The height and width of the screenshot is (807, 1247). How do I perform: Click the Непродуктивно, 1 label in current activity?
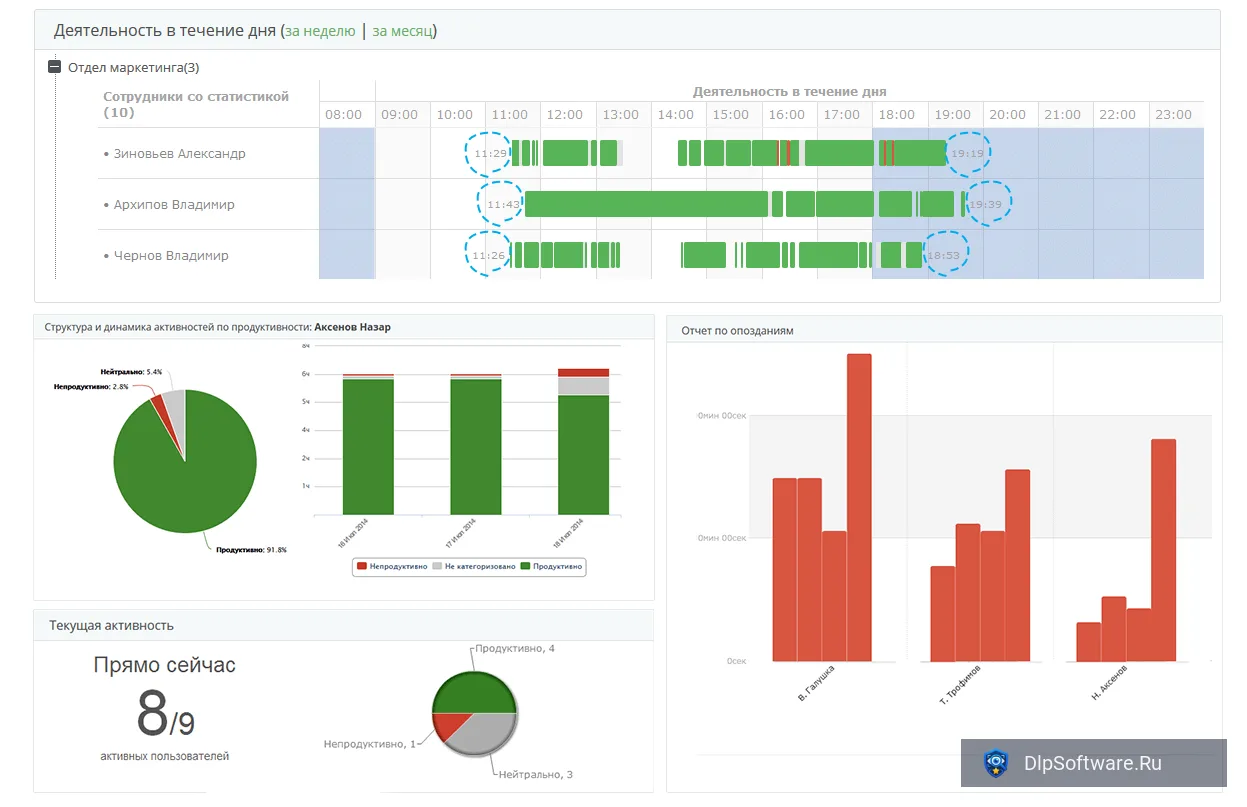[x=369, y=744]
